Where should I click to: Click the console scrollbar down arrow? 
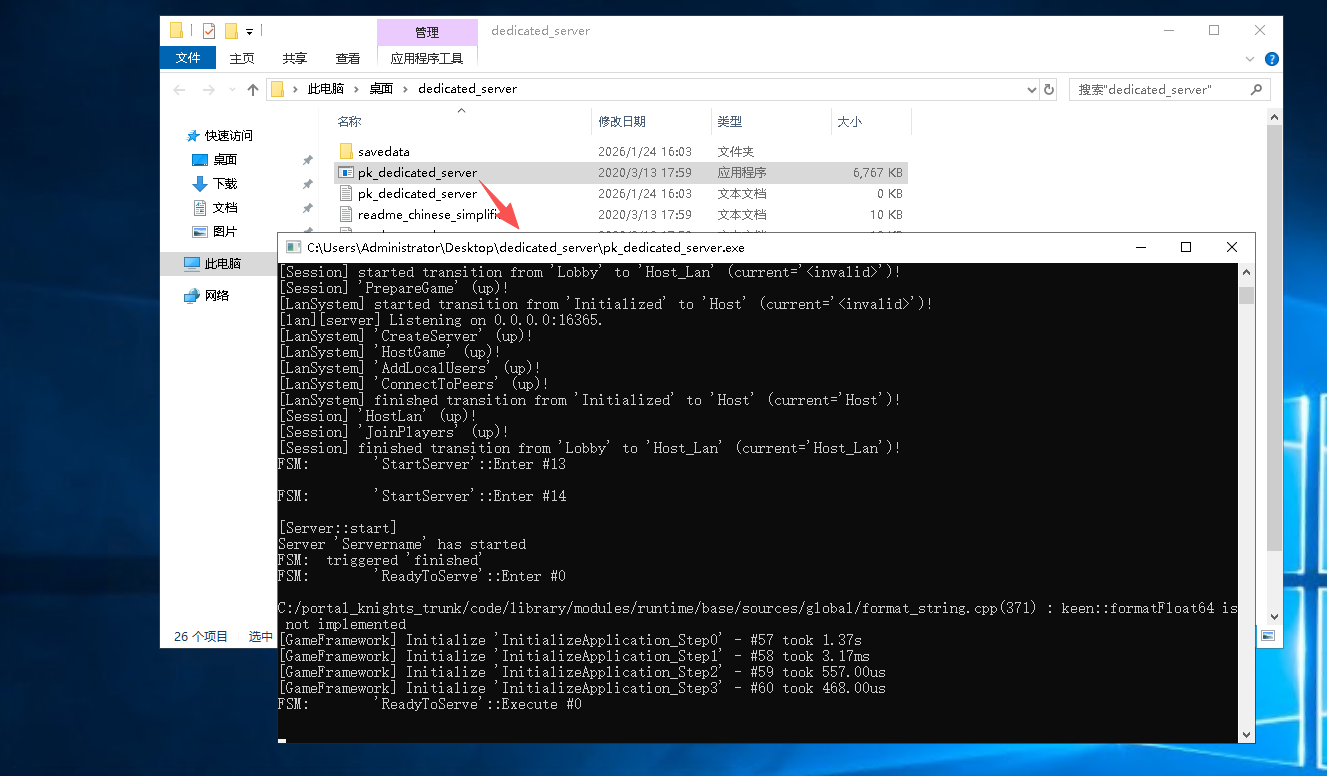(1246, 734)
